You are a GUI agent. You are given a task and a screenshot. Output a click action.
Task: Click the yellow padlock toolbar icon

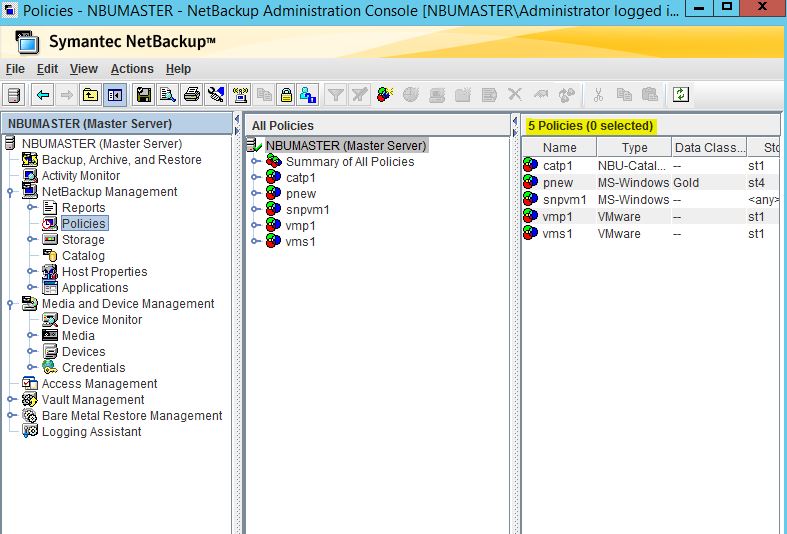(286, 95)
